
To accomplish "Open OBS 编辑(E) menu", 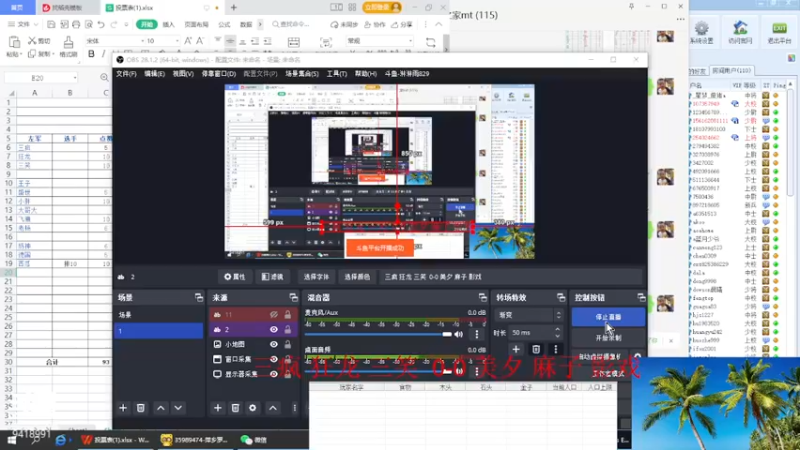I will tap(155, 74).
